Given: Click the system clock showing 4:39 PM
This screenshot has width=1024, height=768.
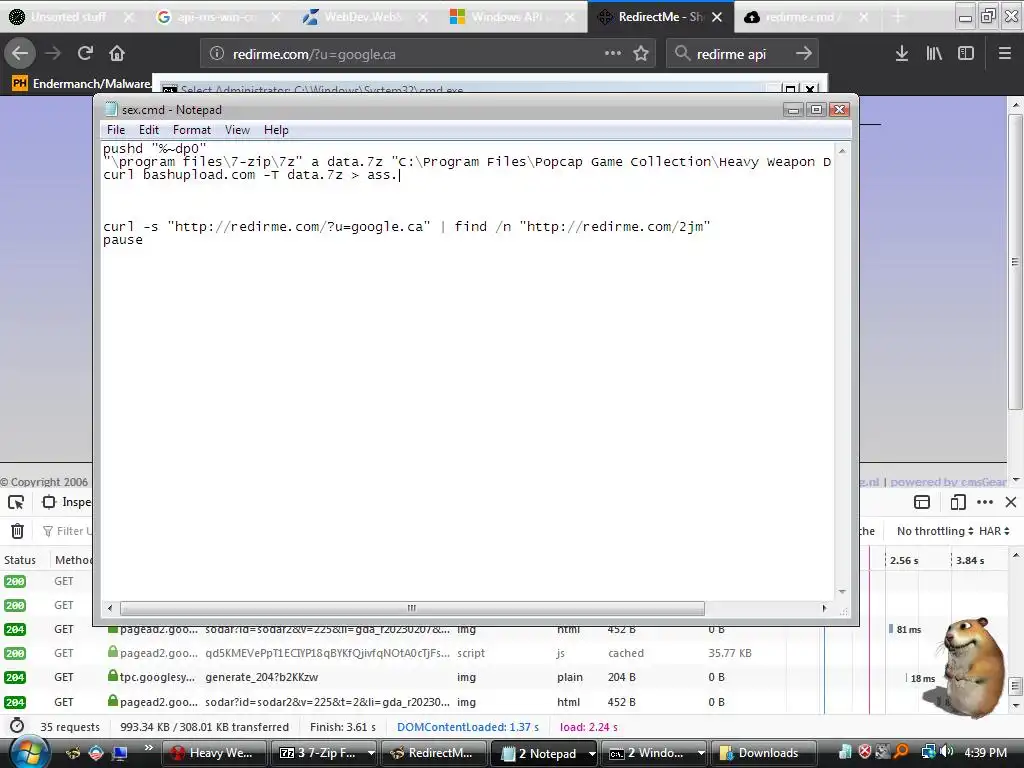Looking at the screenshot, I should (985, 752).
